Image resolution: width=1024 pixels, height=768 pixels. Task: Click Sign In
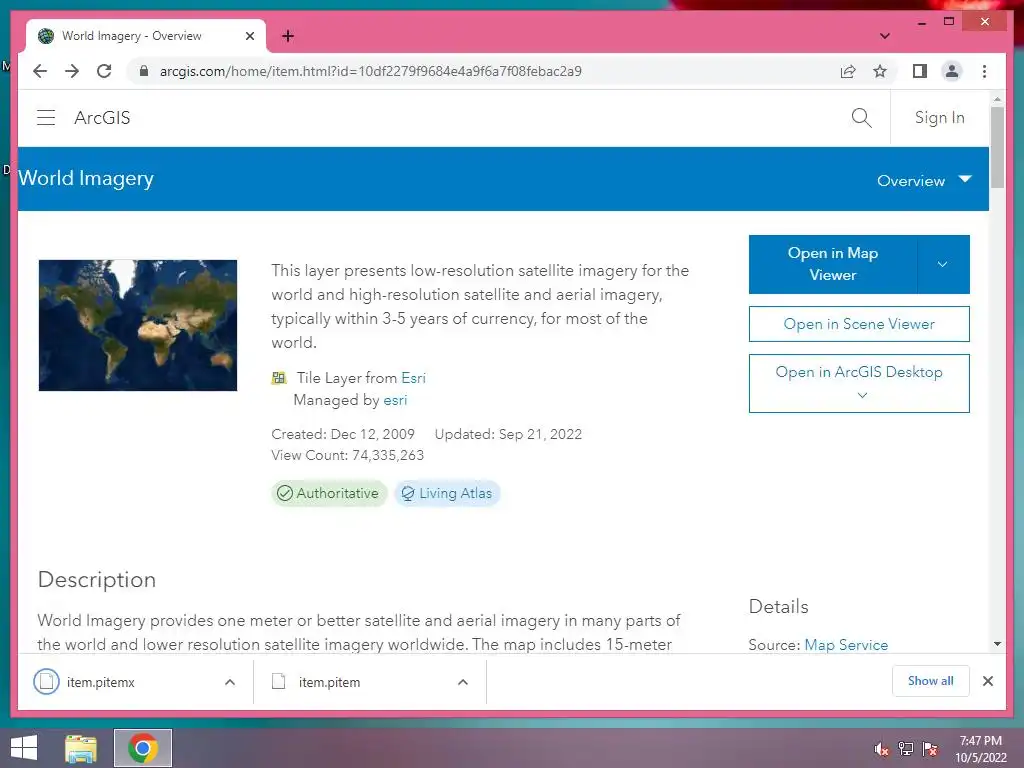[939, 118]
